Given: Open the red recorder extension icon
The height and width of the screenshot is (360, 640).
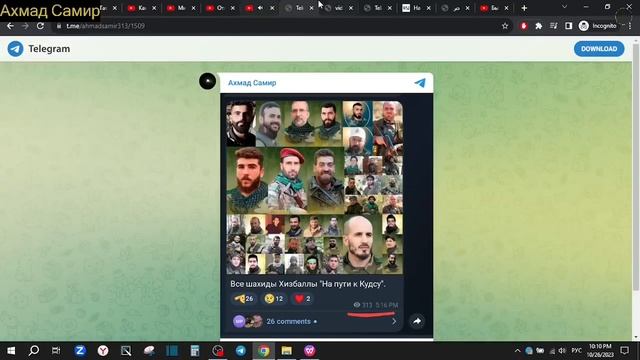Looking at the screenshot, I should 524,26.
